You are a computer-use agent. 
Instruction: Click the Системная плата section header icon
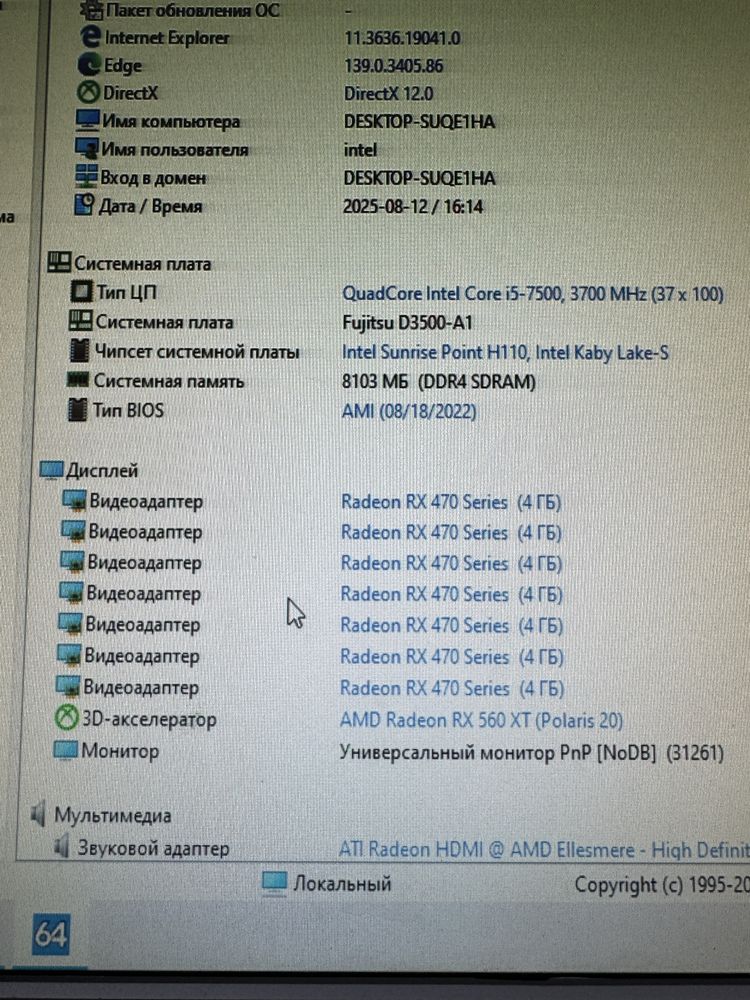pos(59,262)
